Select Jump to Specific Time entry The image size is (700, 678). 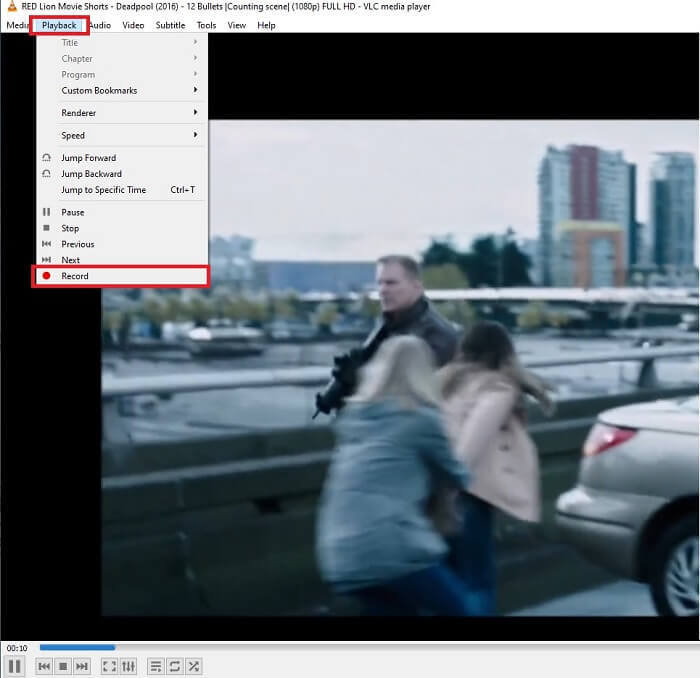click(122, 190)
